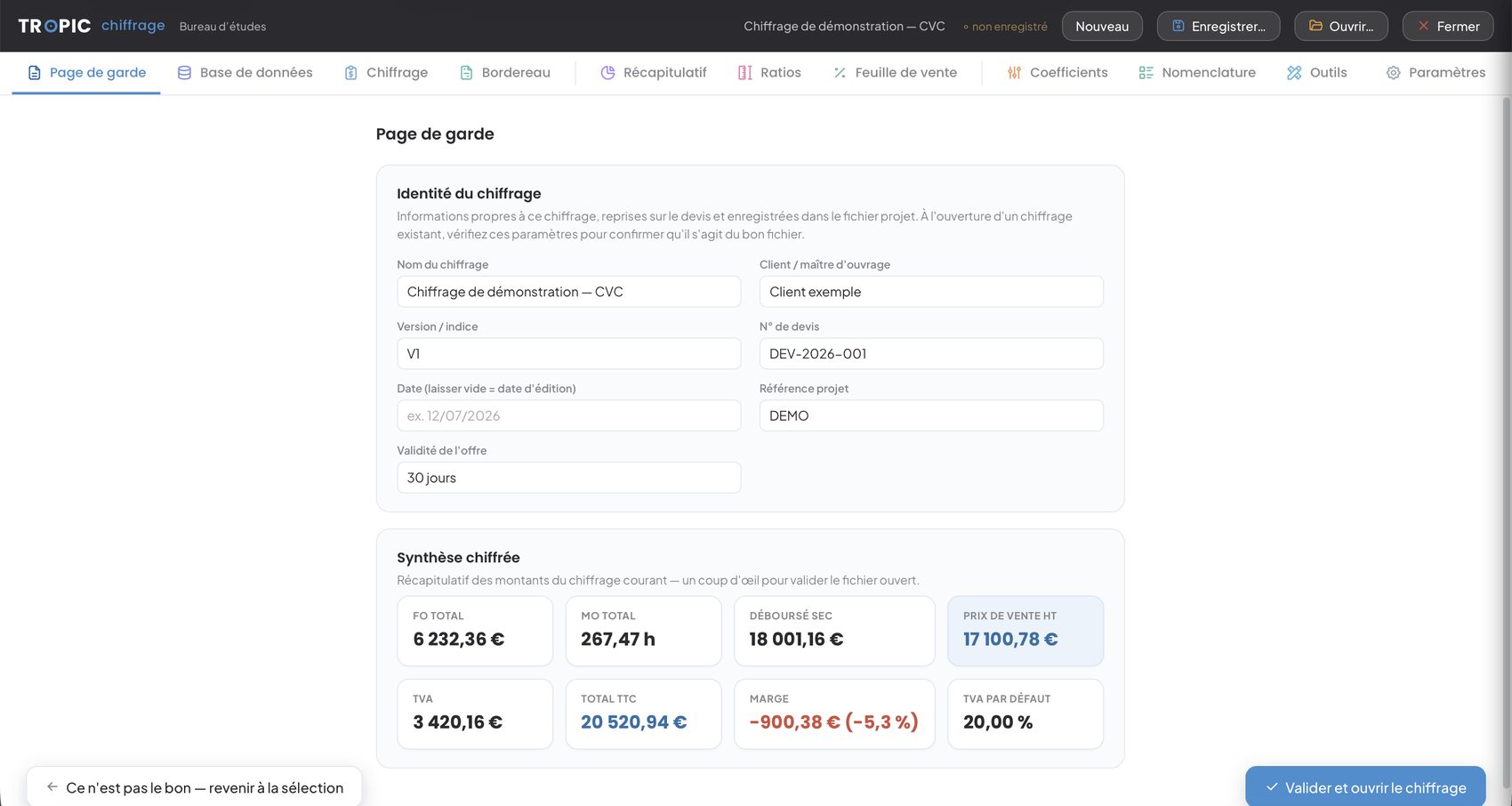The width and height of the screenshot is (1512, 806).
Task: Click the Paramètres gear icon
Action: 1393,73
